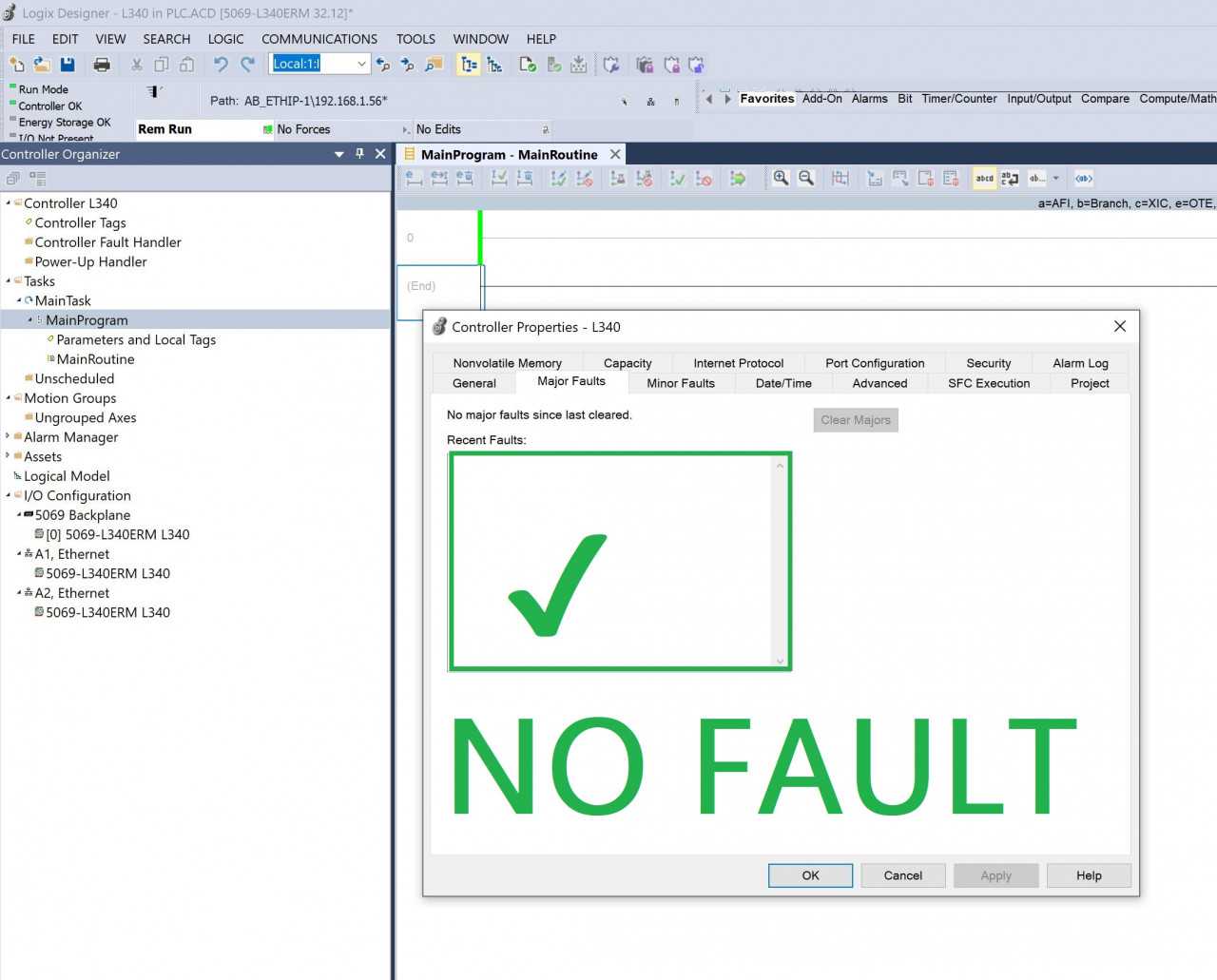This screenshot has height=980, width=1217.
Task: Expand the Assets tree node
Action: pos(9,456)
